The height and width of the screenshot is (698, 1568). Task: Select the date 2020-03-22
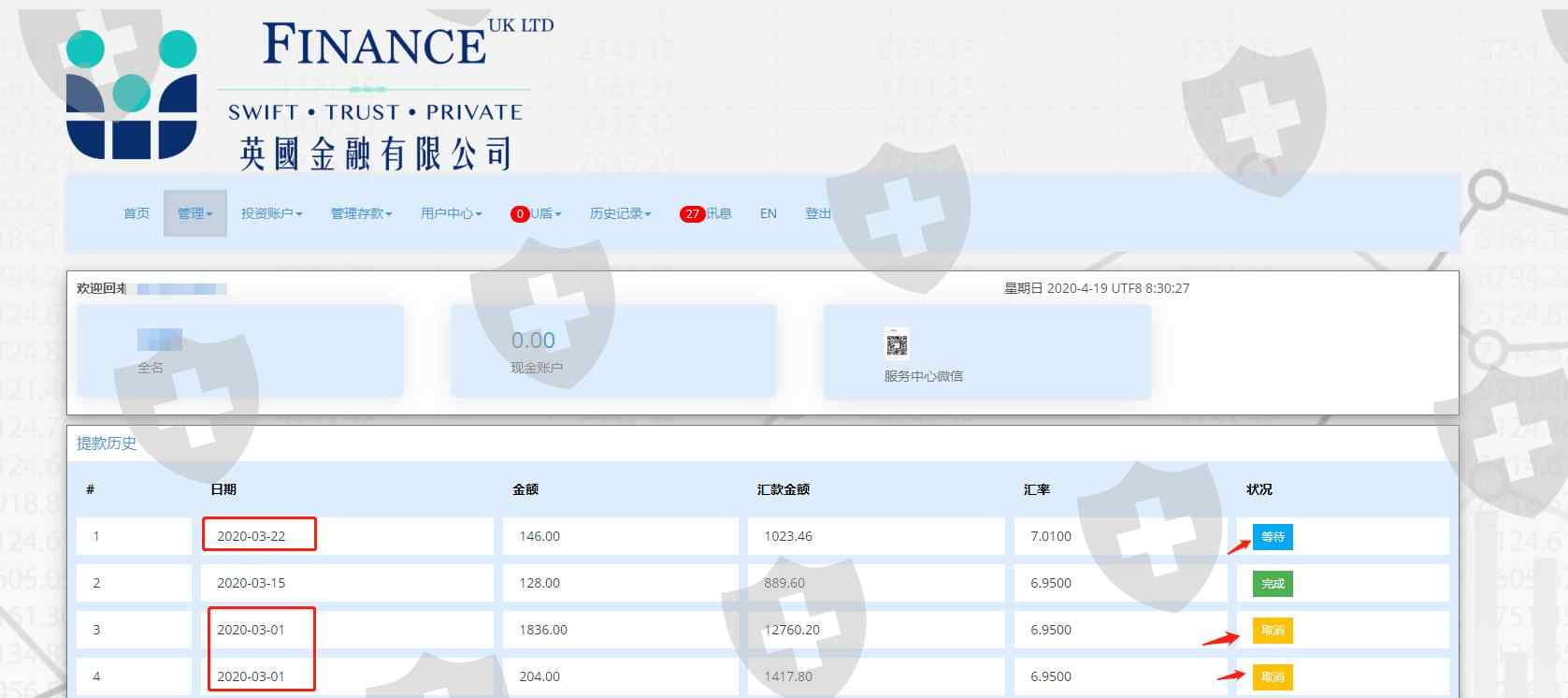pyautogui.click(x=252, y=536)
